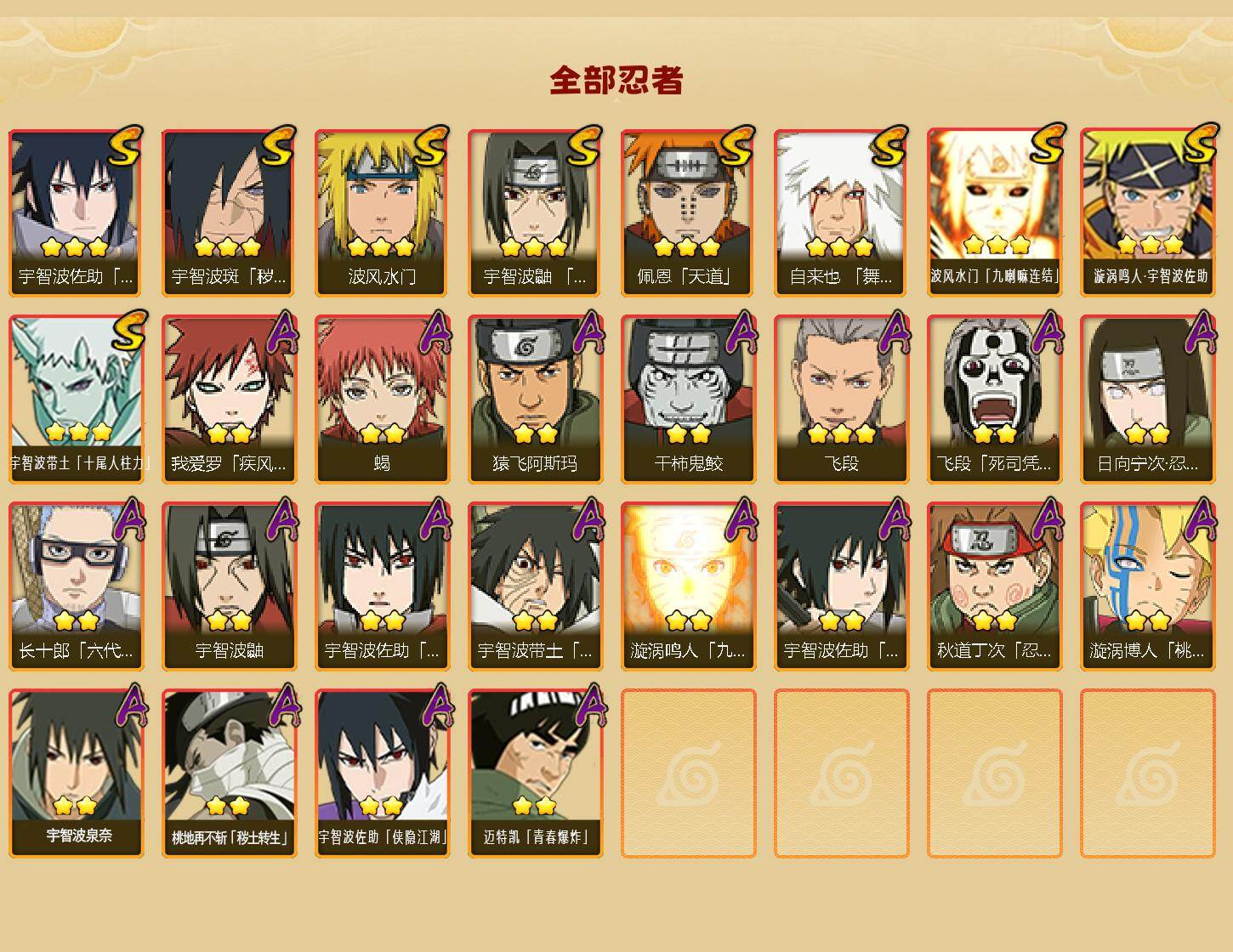
Task: Click the 干柿鬼鲛 ninja portrait
Action: [688, 399]
